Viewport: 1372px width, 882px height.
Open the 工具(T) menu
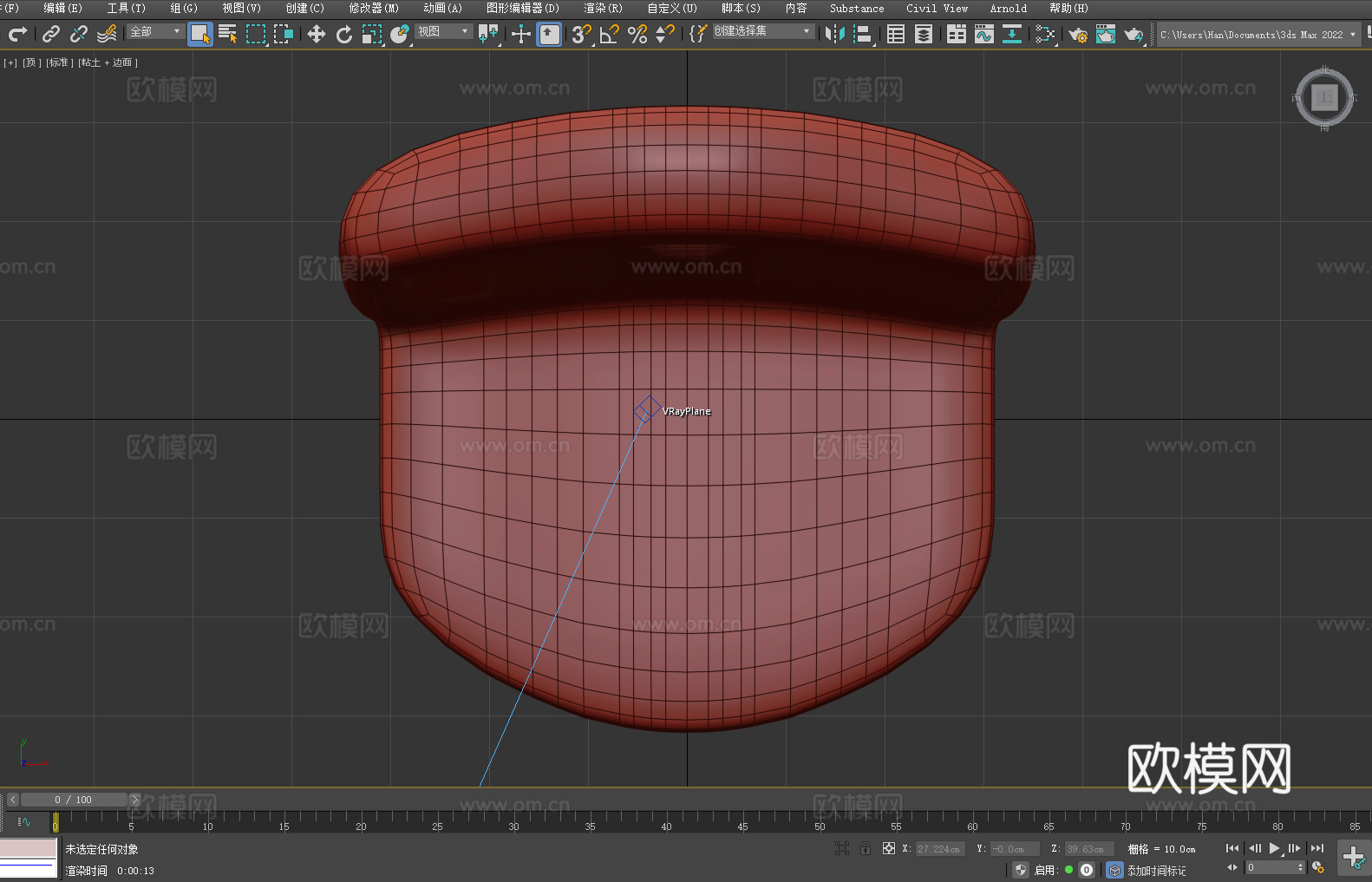click(127, 8)
